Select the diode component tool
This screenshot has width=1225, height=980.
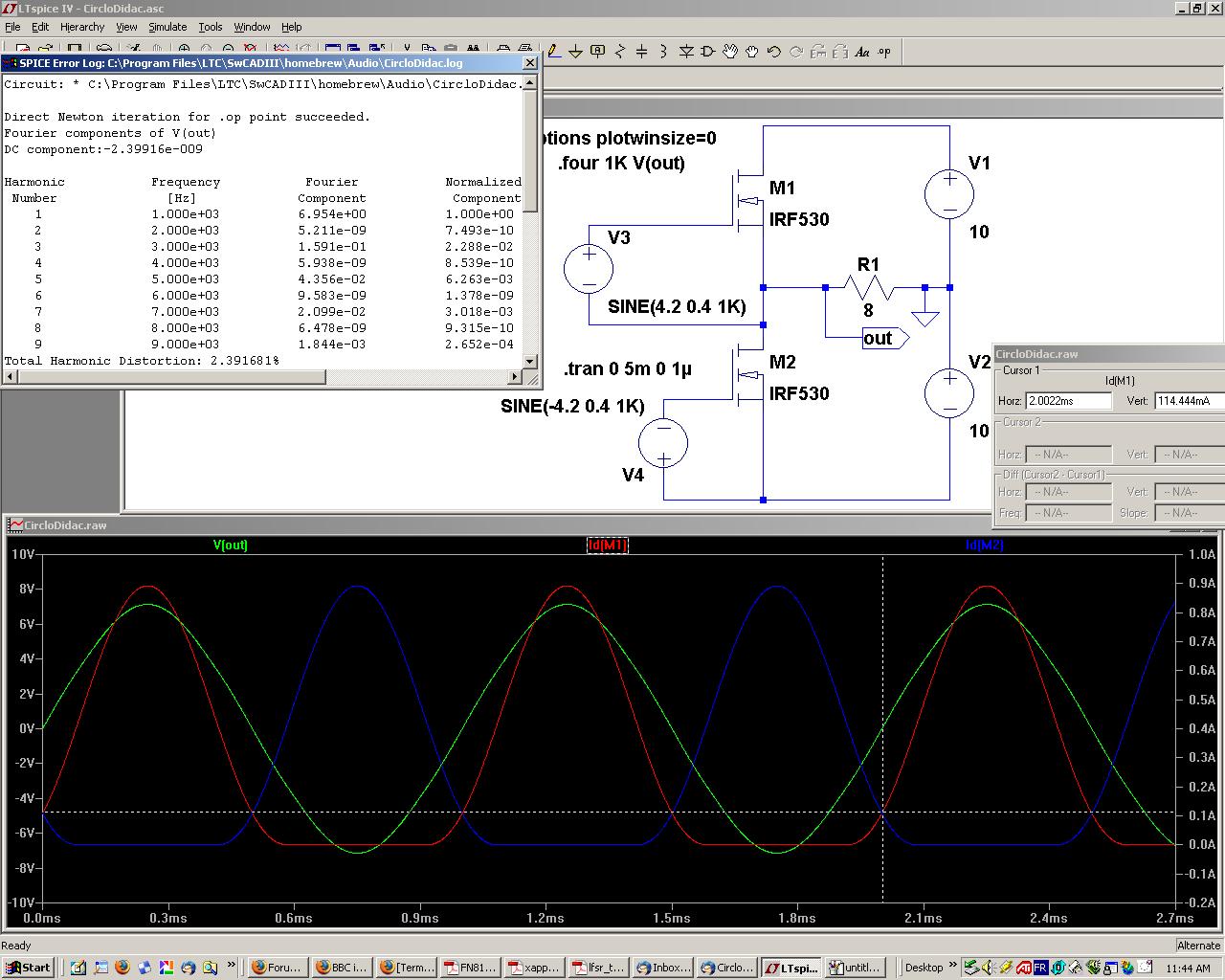coord(686,52)
